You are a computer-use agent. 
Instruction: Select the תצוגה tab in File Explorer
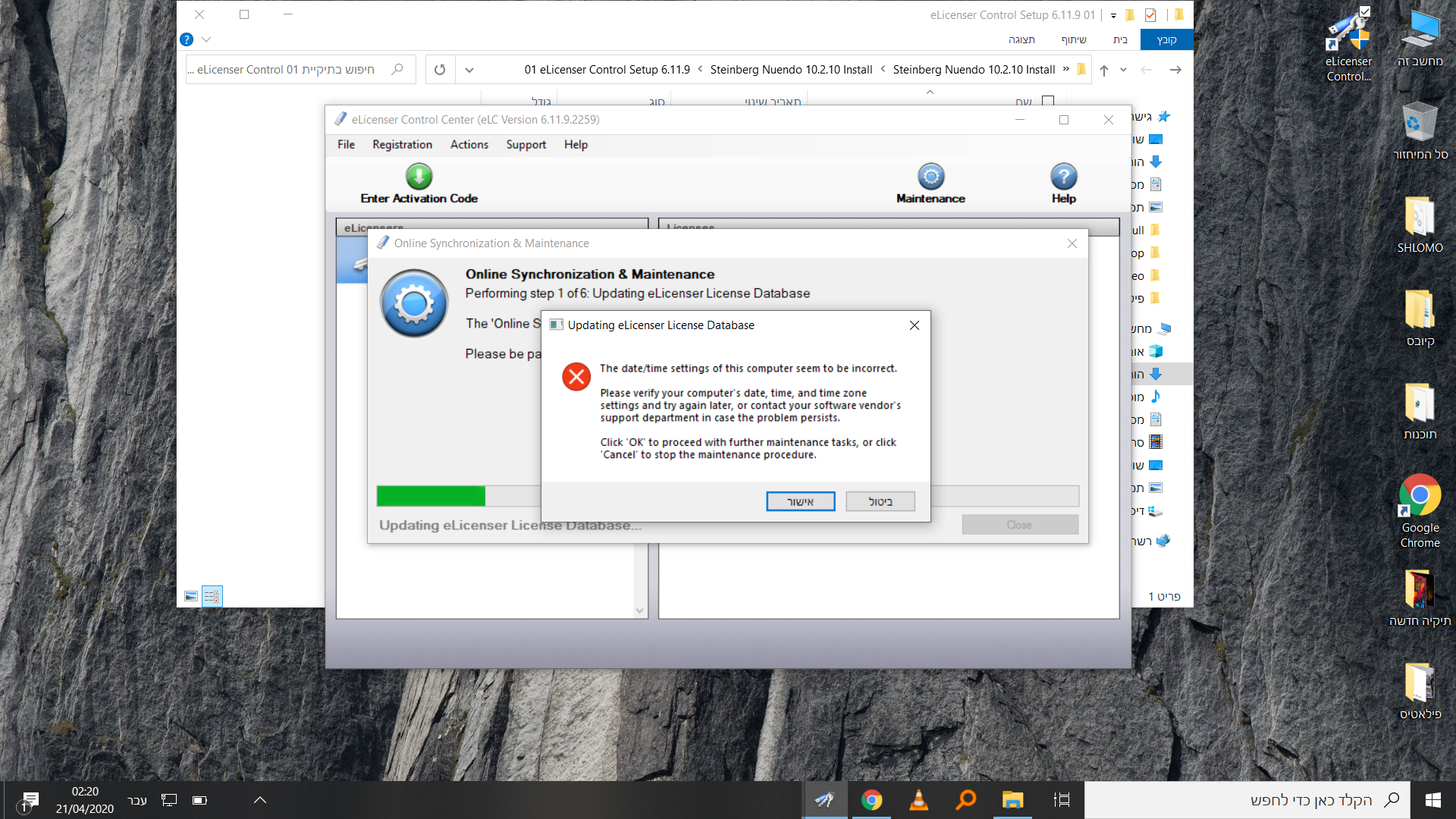[x=1021, y=39]
